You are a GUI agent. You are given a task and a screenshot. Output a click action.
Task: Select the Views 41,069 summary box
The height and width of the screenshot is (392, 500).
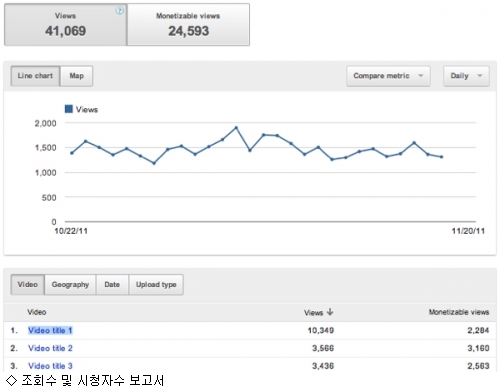click(65, 25)
